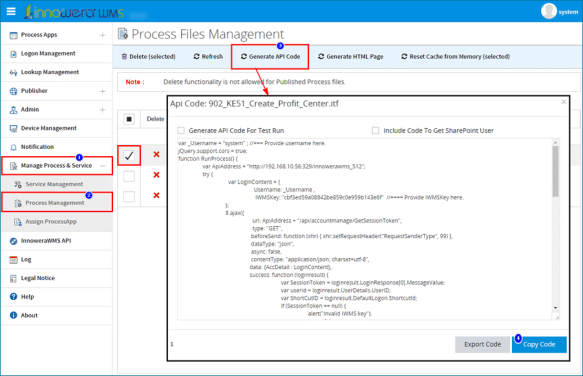Click the Export Code button

click(483, 344)
